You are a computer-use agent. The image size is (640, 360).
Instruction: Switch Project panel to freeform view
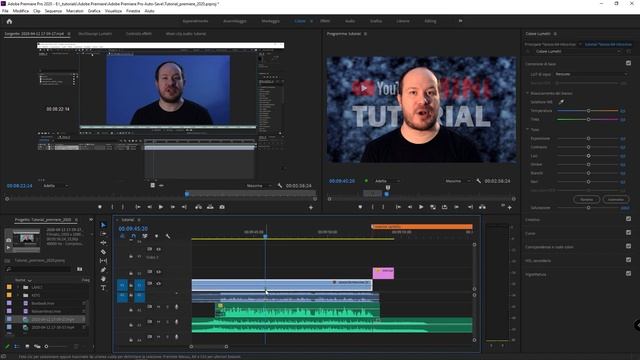37,347
